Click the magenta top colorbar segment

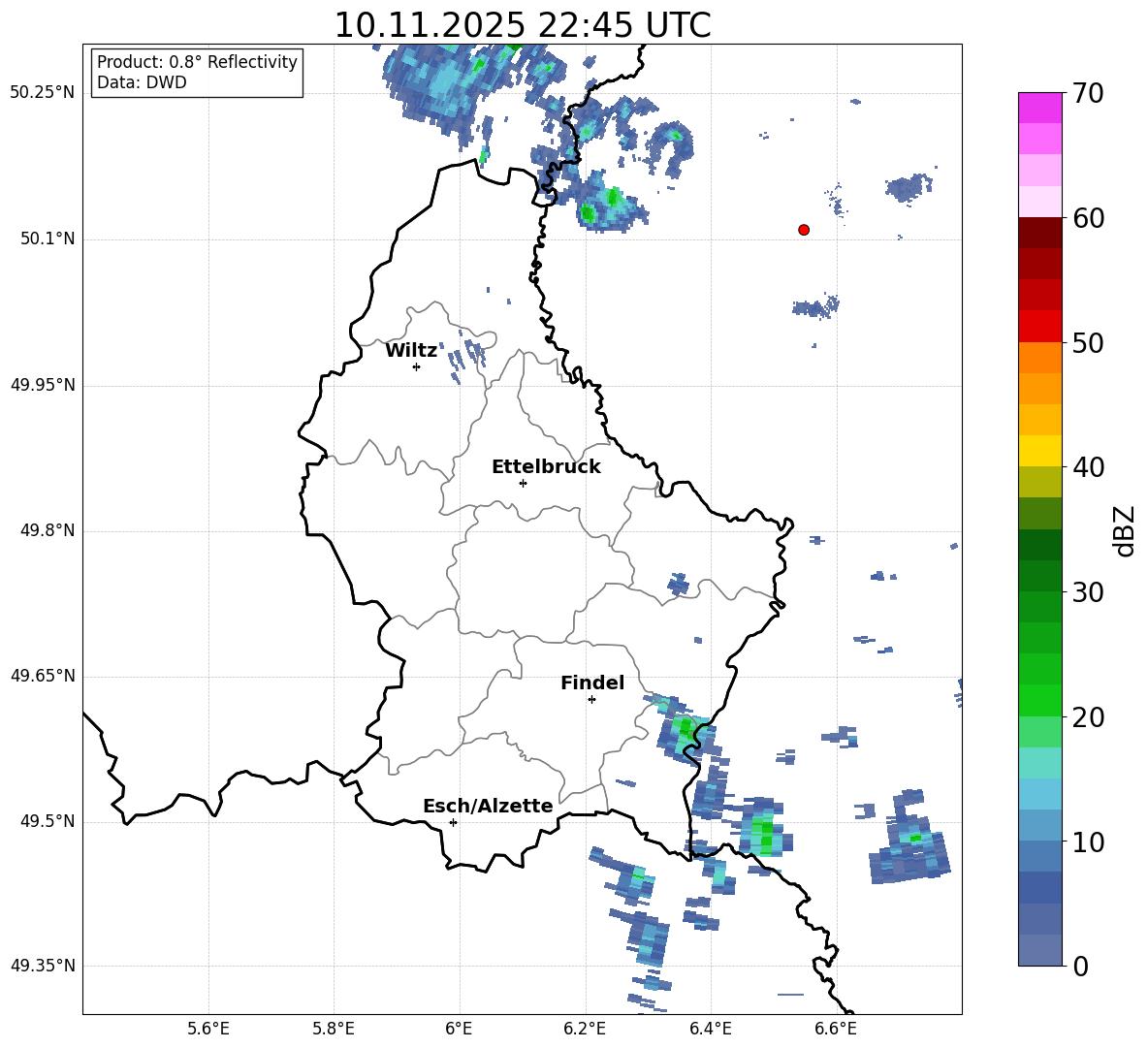tap(1040, 109)
